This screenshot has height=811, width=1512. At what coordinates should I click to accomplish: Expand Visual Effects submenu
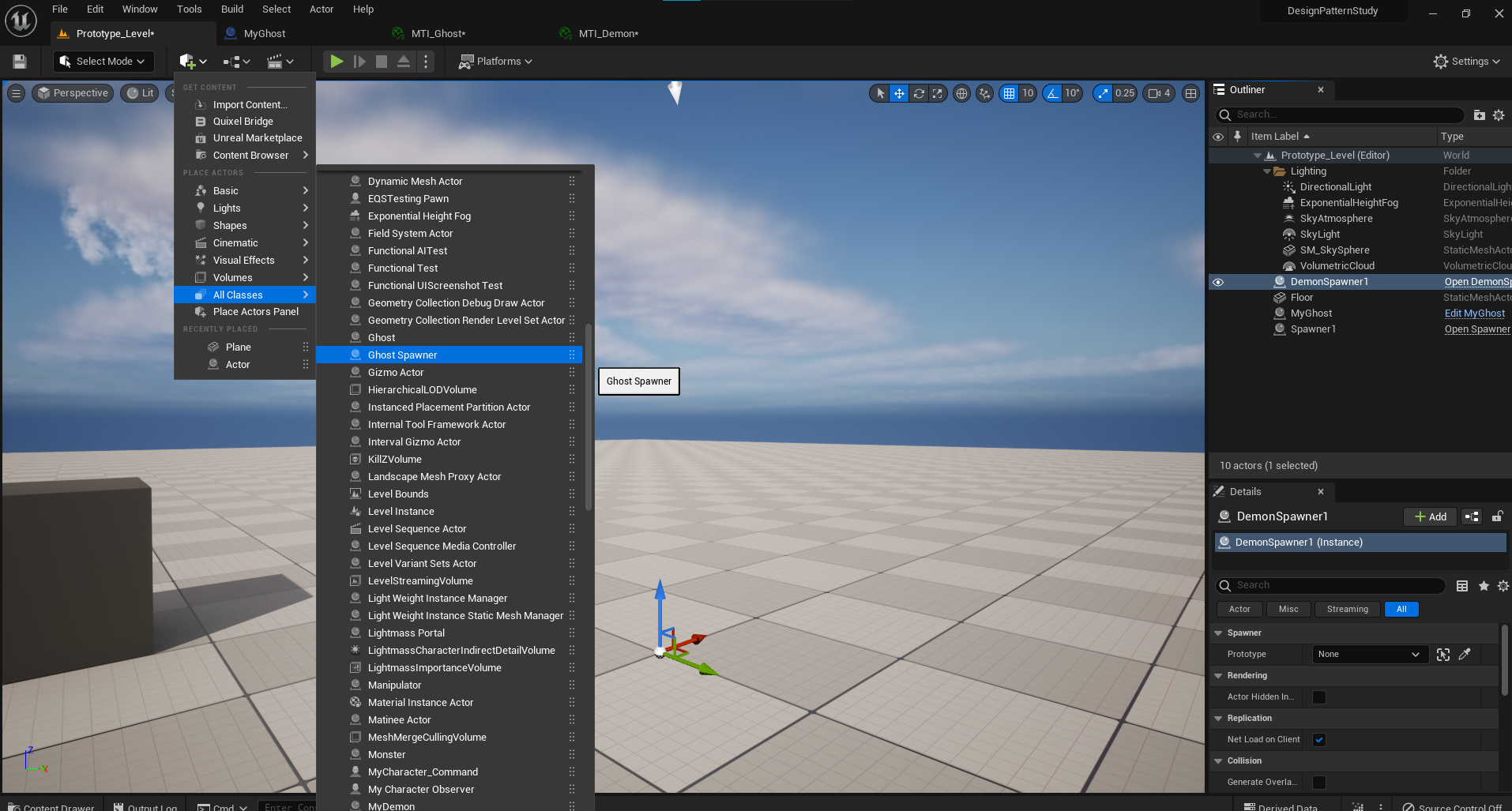click(x=245, y=261)
